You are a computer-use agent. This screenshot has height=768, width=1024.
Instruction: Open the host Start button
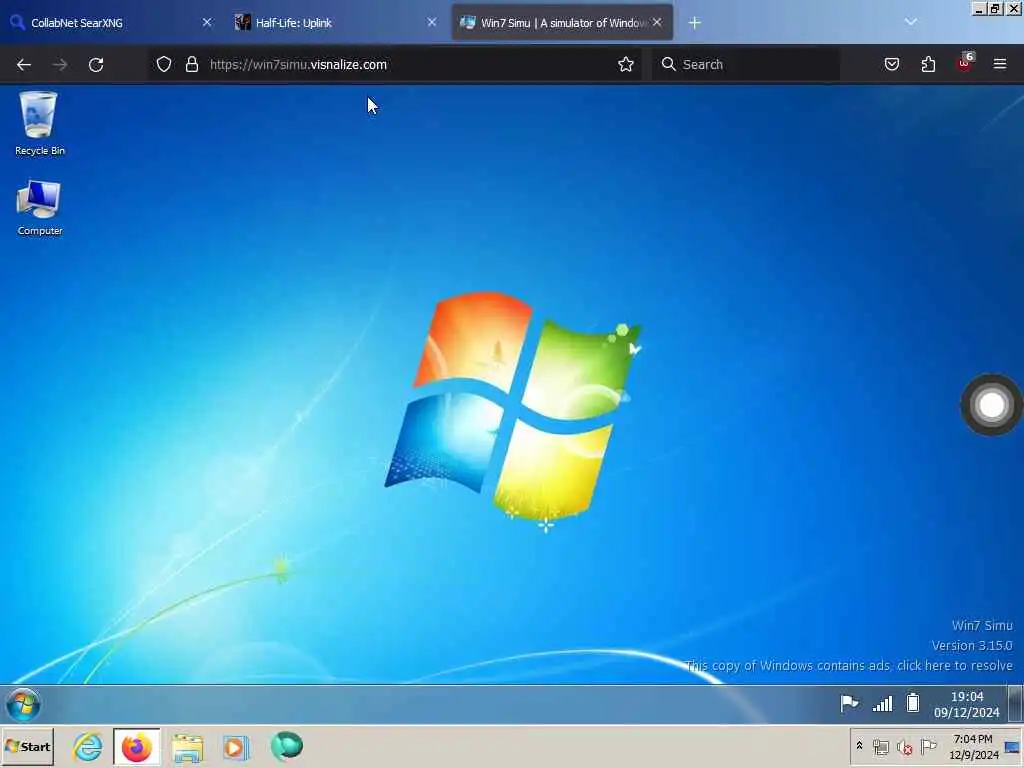[x=27, y=746]
